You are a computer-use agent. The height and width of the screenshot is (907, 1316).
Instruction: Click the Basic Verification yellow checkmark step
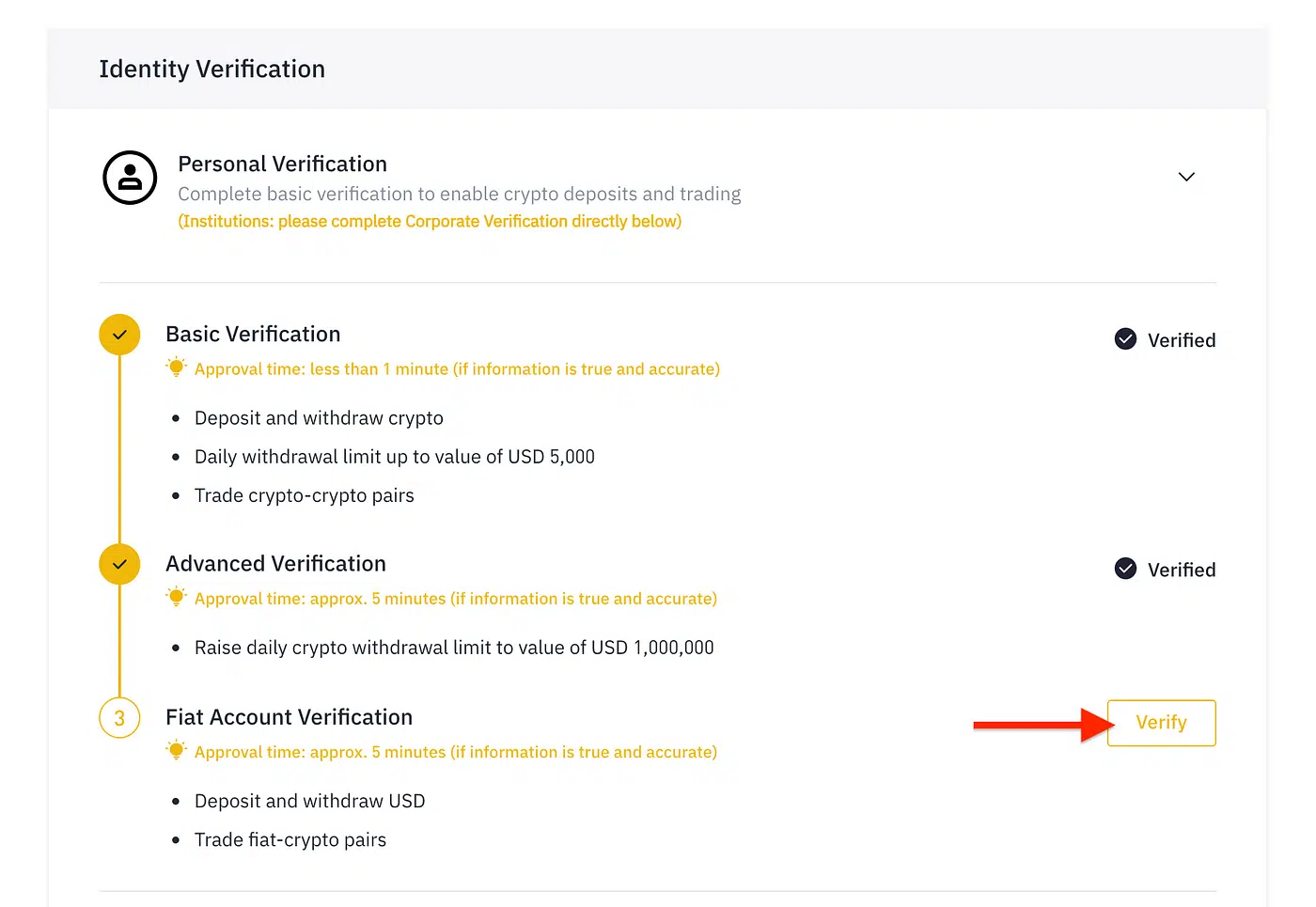[119, 335]
